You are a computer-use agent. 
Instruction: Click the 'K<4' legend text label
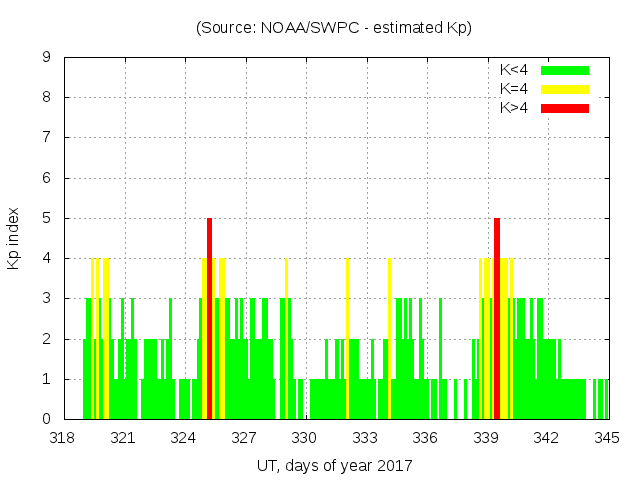(x=514, y=70)
